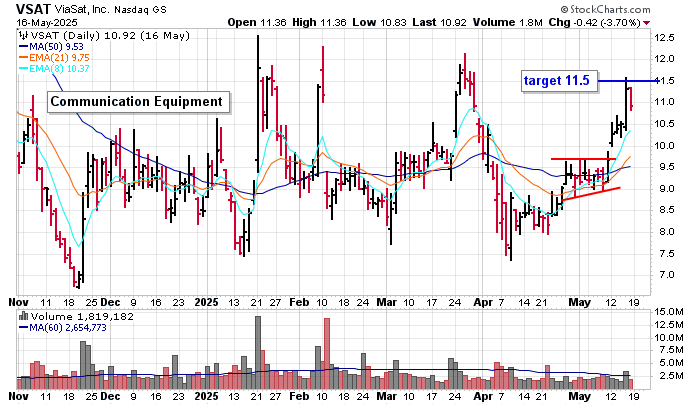This screenshot has height=405, width=700.
Task: Click the 5.0M volume axis label
Action: [671, 363]
